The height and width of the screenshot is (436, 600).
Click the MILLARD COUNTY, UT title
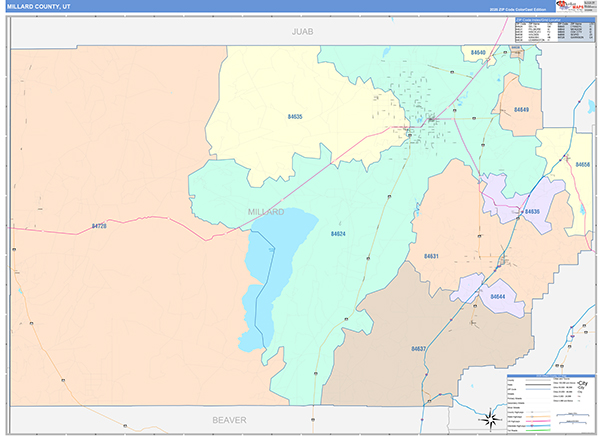[39, 7]
